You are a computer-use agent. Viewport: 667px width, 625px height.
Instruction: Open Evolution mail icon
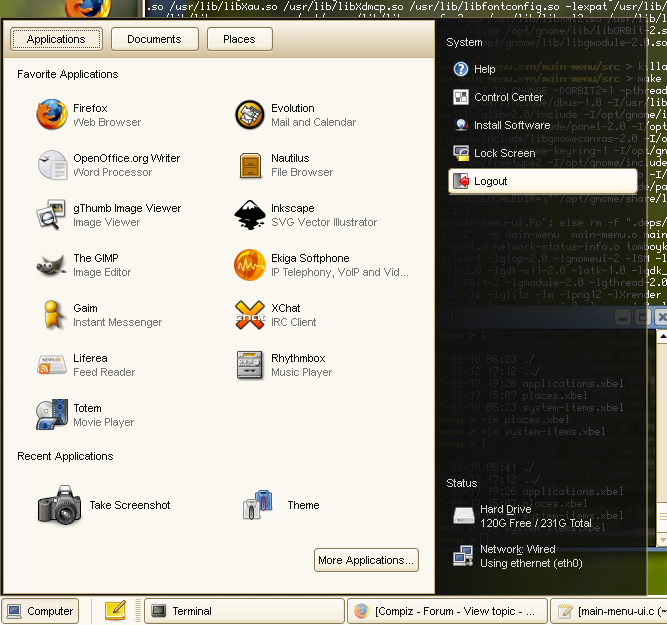(x=250, y=114)
